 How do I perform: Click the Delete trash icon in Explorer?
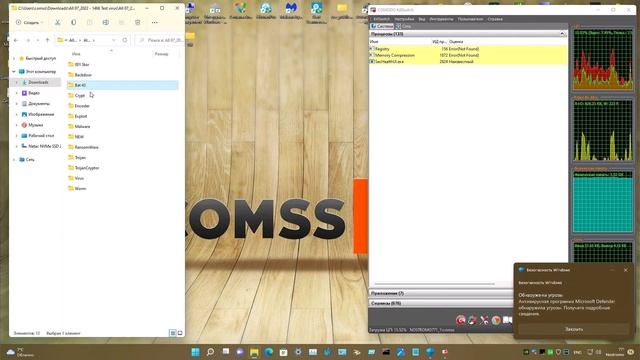click(138, 22)
